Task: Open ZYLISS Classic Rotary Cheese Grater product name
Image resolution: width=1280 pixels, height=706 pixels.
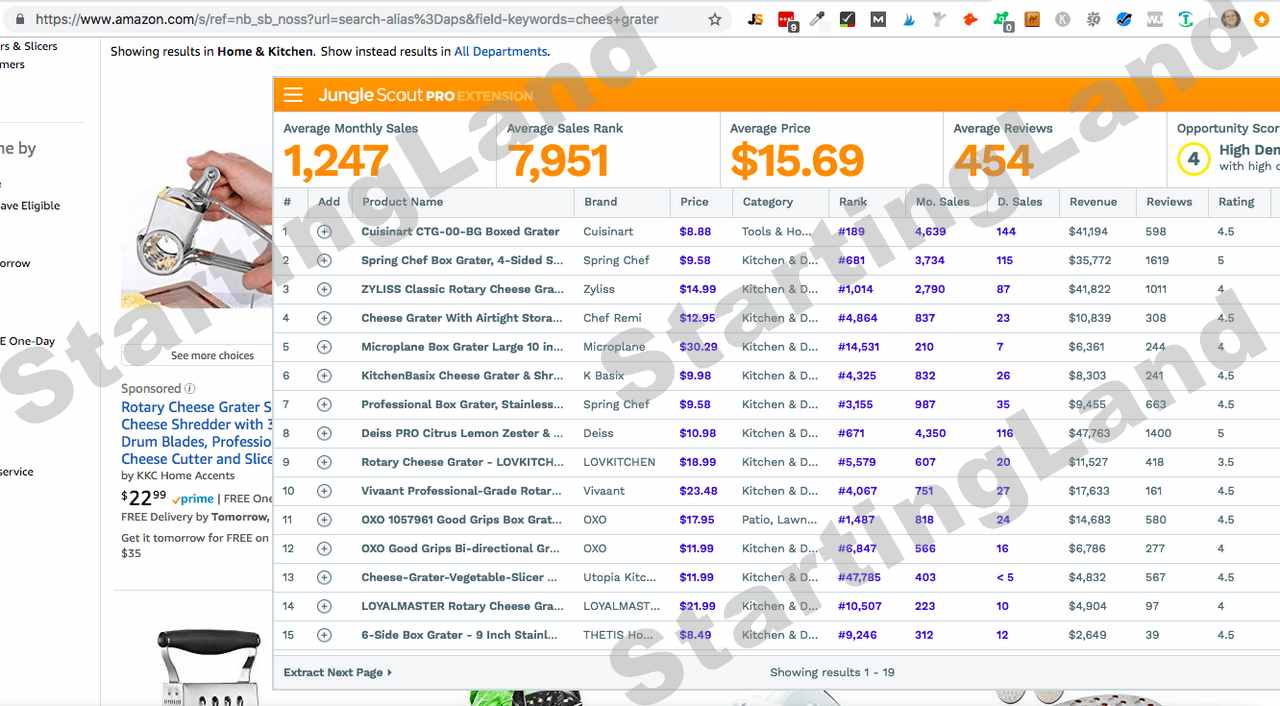Action: coord(462,290)
